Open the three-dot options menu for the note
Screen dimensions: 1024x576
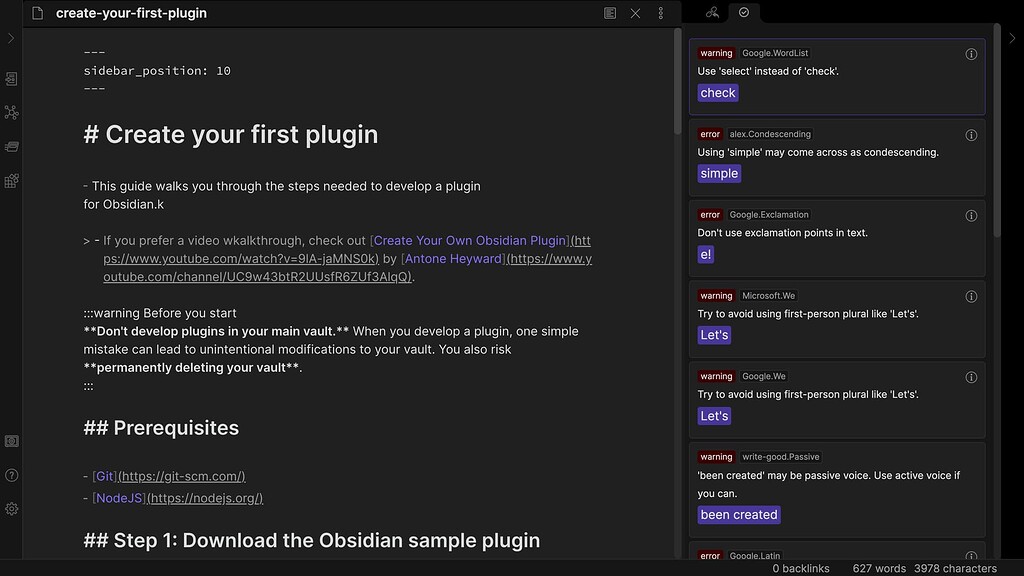point(661,13)
